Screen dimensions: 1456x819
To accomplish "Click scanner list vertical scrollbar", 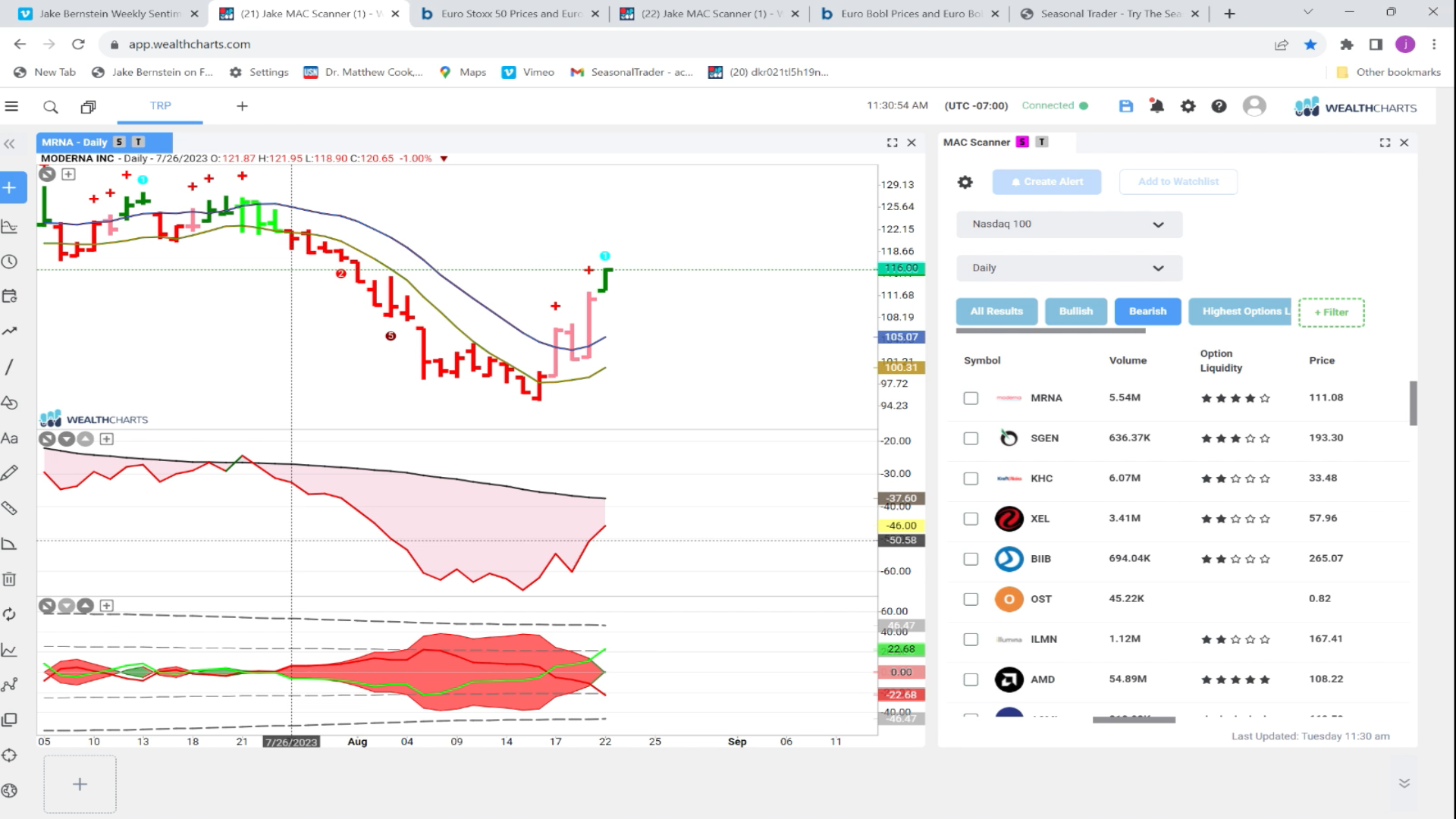I will pyautogui.click(x=1413, y=403).
